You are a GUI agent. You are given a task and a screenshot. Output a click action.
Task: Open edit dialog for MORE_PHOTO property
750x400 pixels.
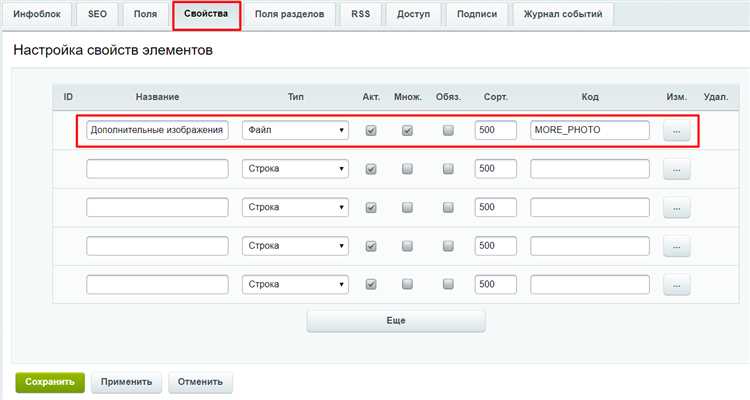[676, 131]
